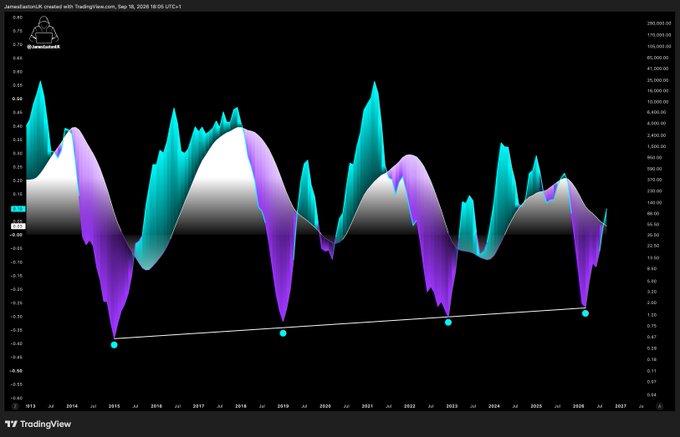Viewport: 680px width, 437px height.
Task: Click the 200,000.00 price label on right axis
Action: [657, 23]
